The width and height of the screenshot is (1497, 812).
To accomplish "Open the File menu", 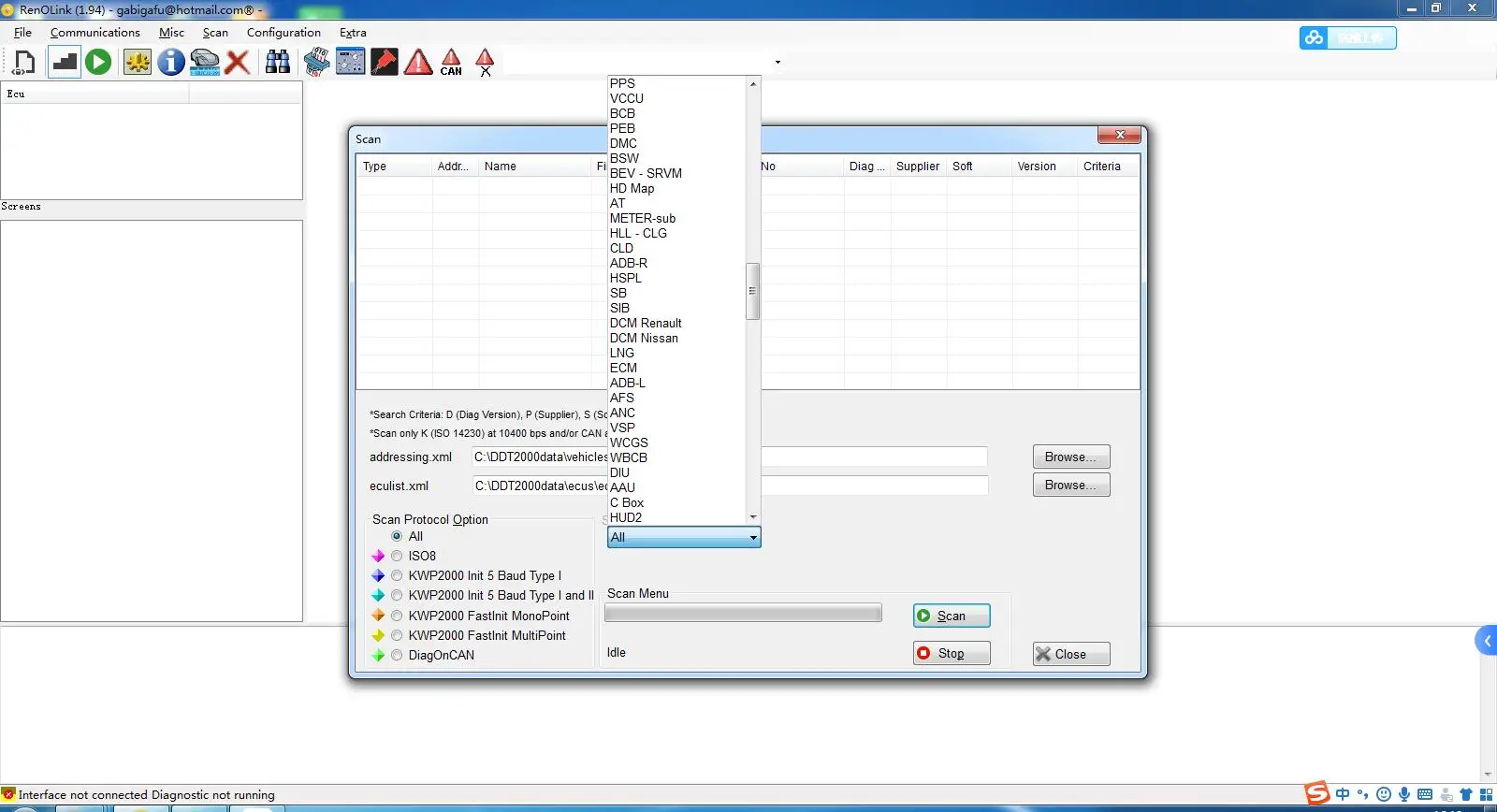I will (22, 33).
